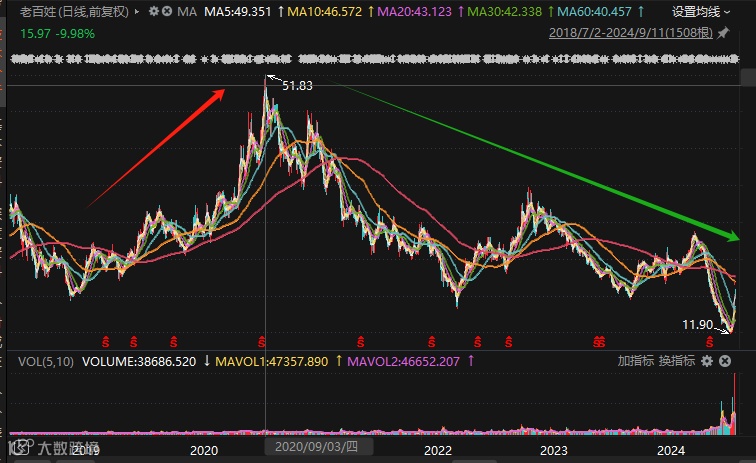Select the MA5:49.351 value
Image resolution: width=756 pixels, height=463 pixels.
pyautogui.click(x=238, y=12)
